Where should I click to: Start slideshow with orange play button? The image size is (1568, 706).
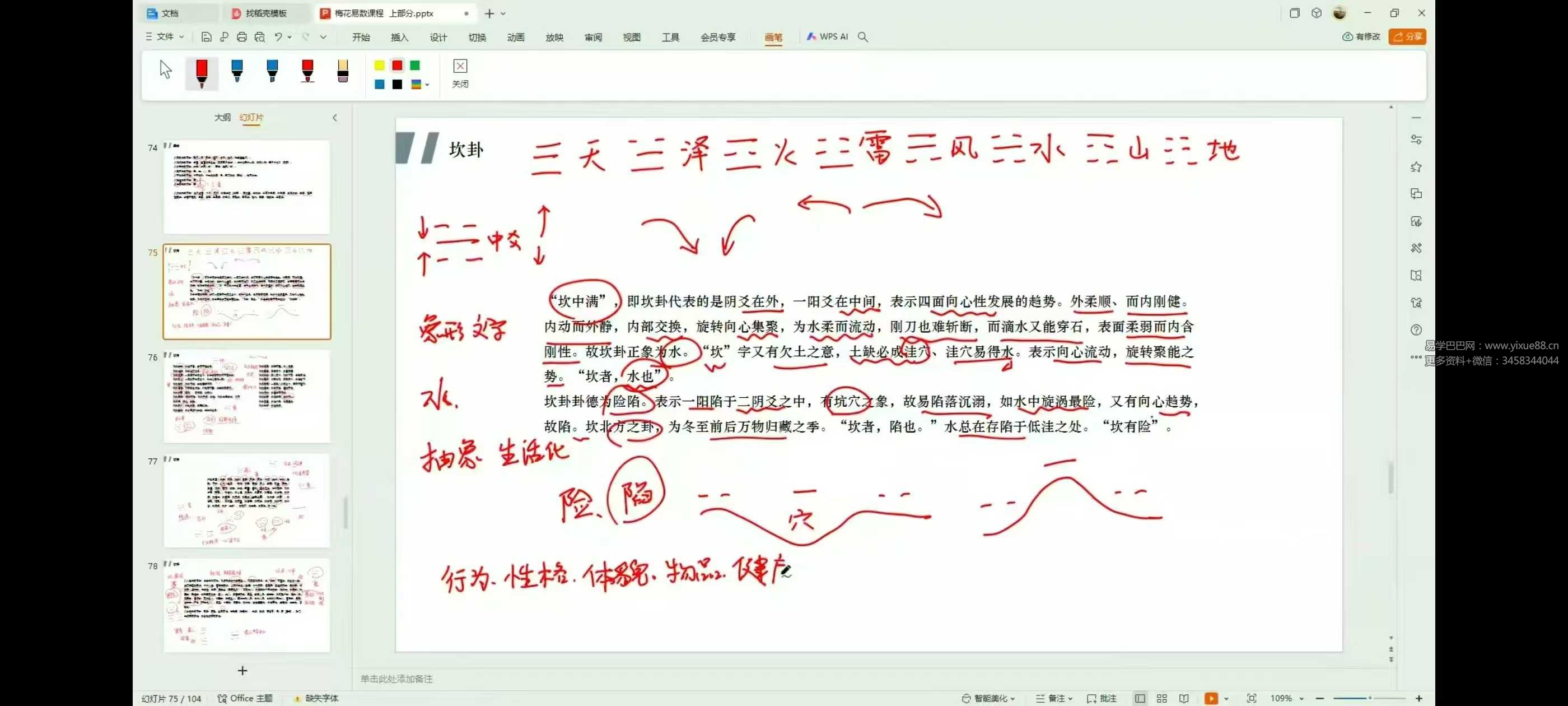[1211, 698]
